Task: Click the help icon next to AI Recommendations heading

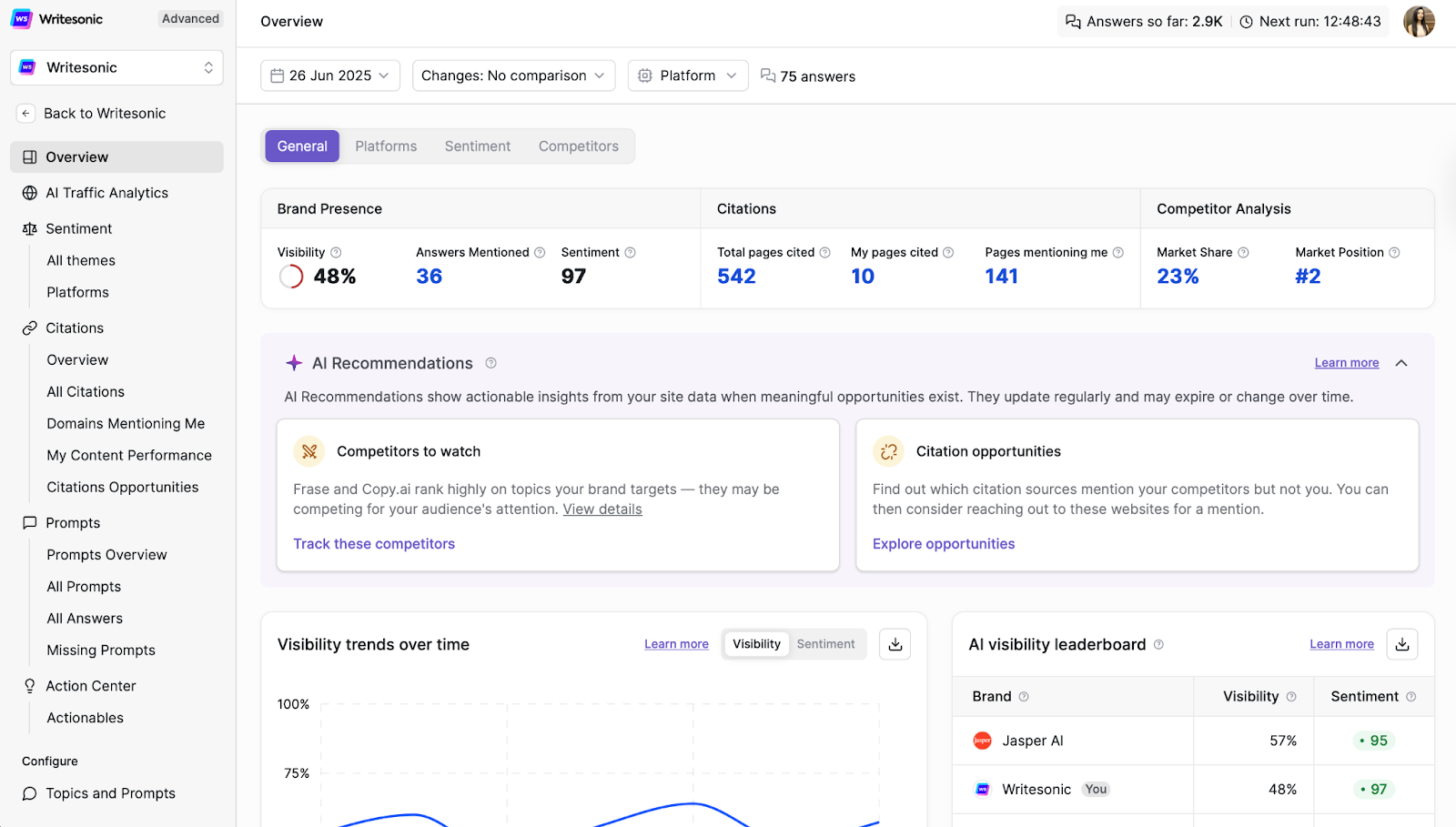Action: [491, 363]
